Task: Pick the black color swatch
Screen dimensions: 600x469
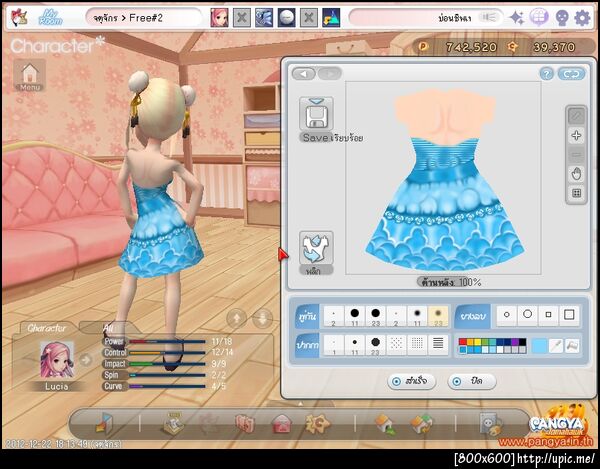Action: click(x=522, y=342)
